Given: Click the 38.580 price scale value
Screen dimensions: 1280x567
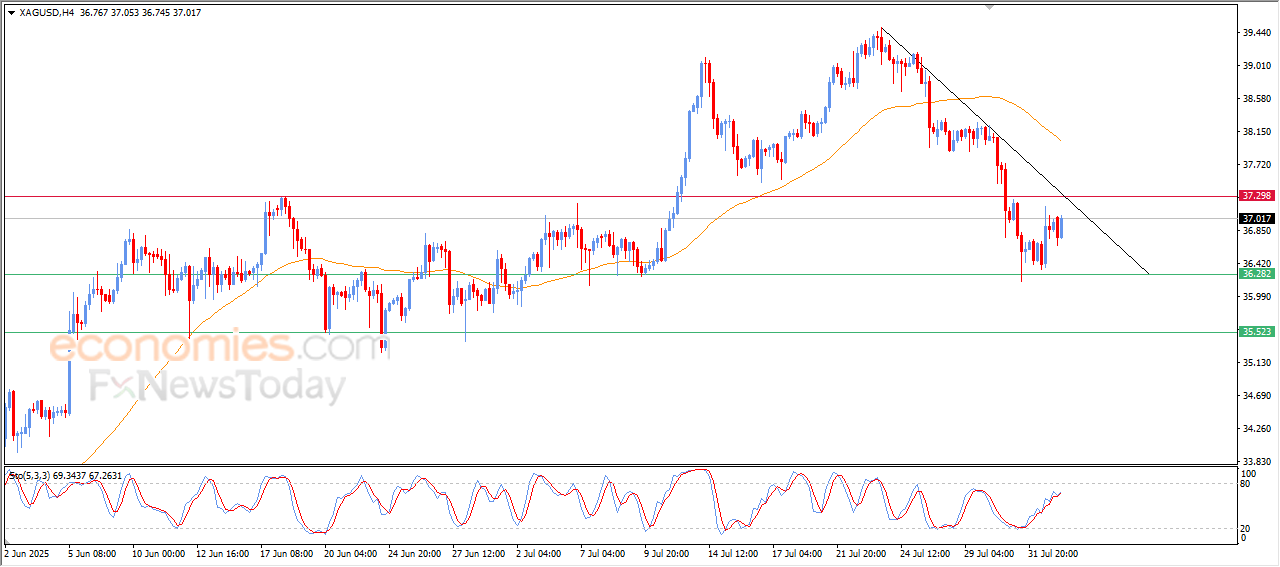Looking at the screenshot, I should [1257, 99].
